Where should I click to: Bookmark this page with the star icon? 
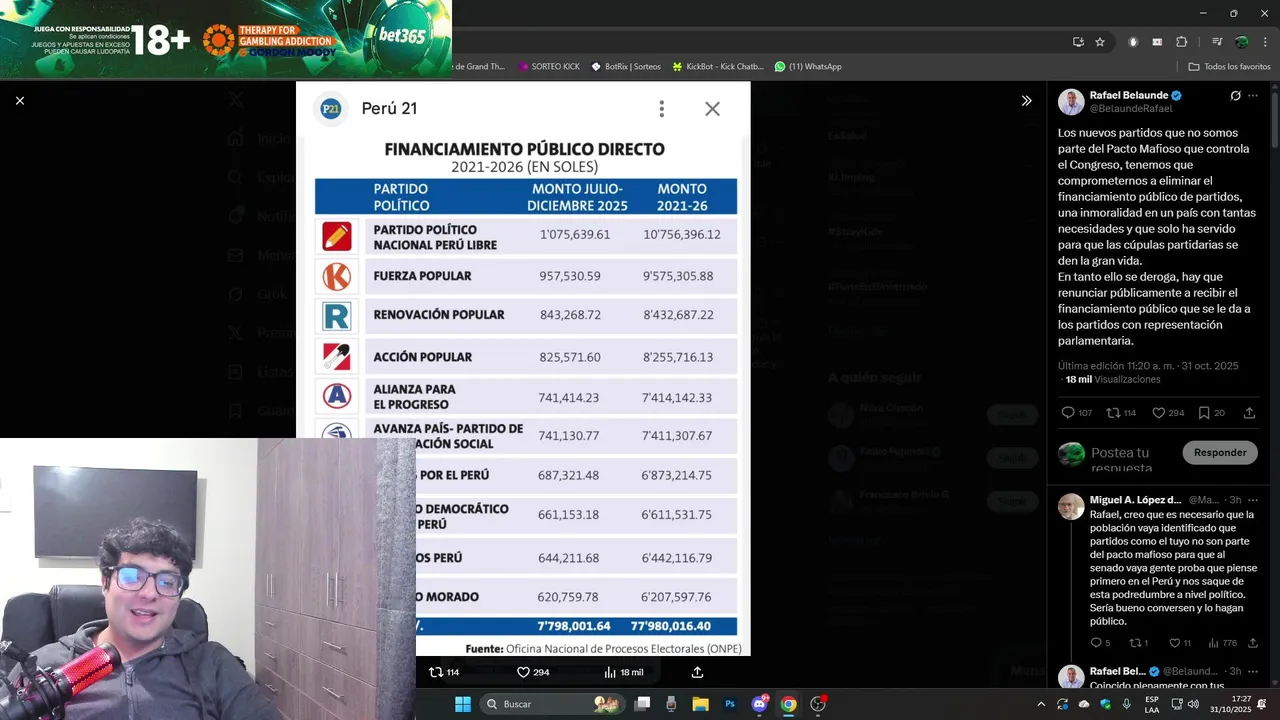(x=1100, y=42)
